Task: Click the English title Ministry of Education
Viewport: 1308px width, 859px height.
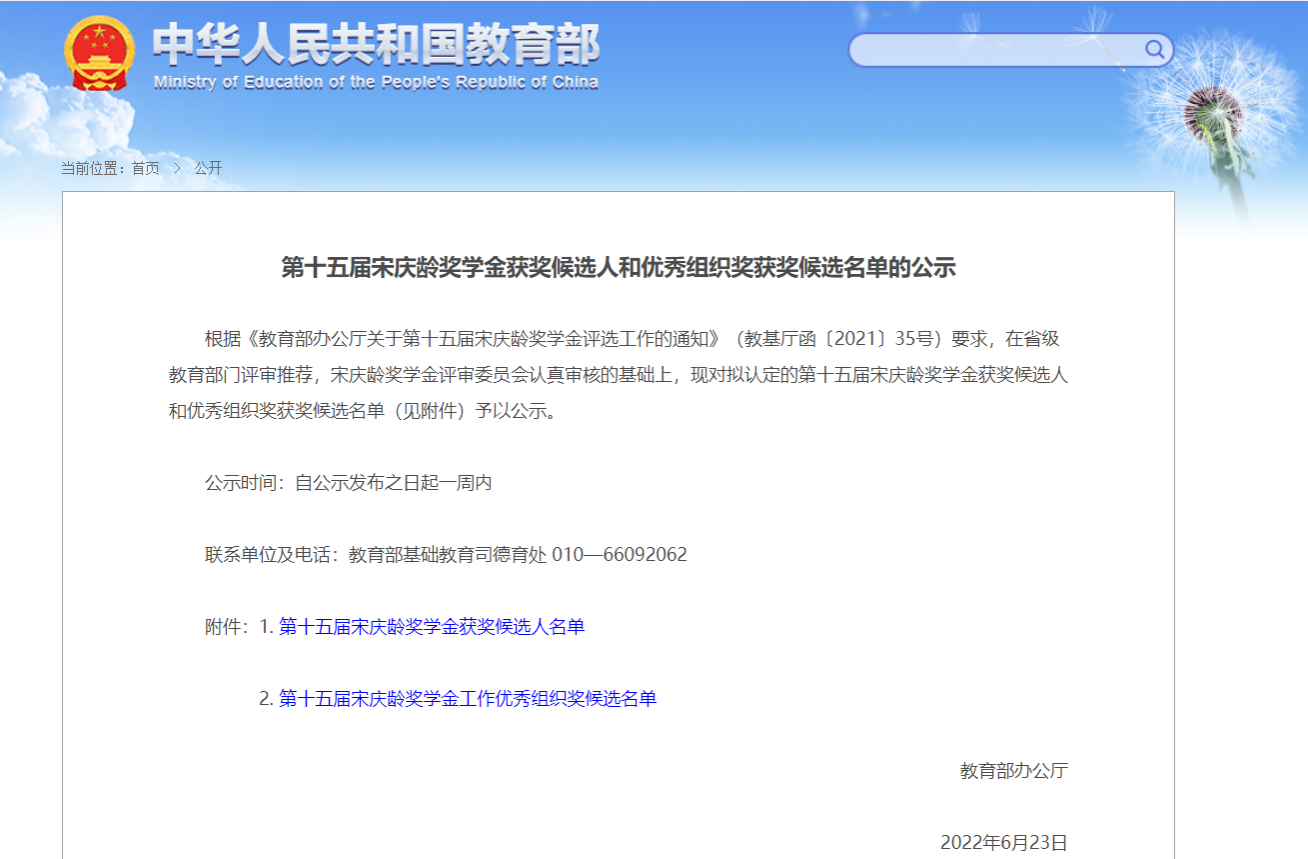Action: coord(376,82)
